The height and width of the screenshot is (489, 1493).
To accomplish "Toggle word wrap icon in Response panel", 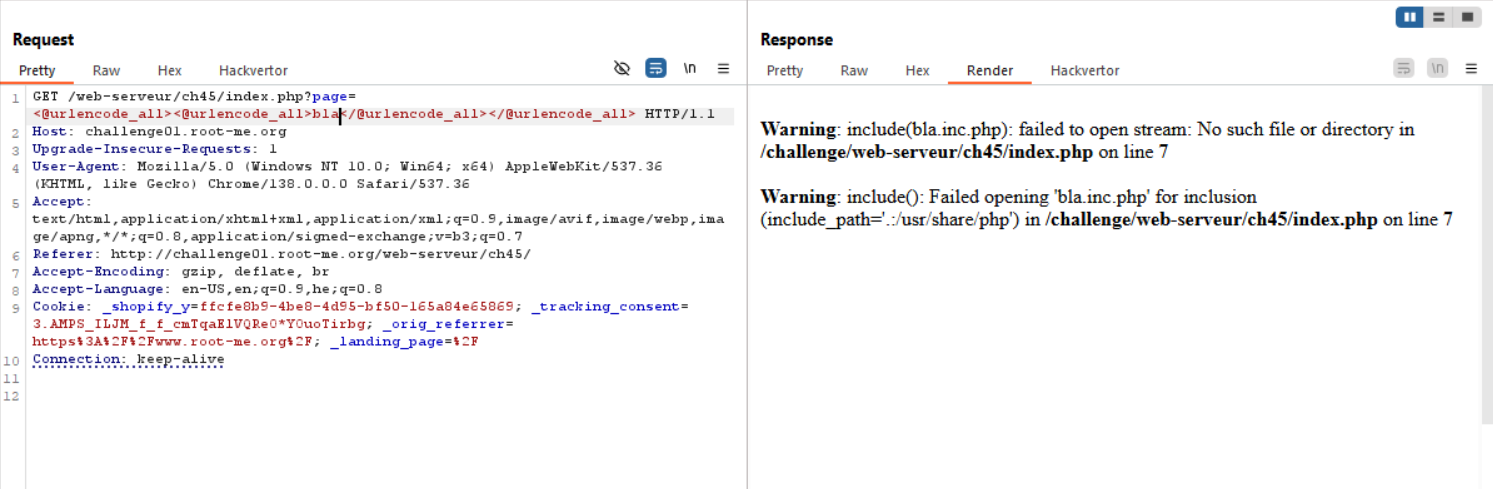I will point(1404,68).
